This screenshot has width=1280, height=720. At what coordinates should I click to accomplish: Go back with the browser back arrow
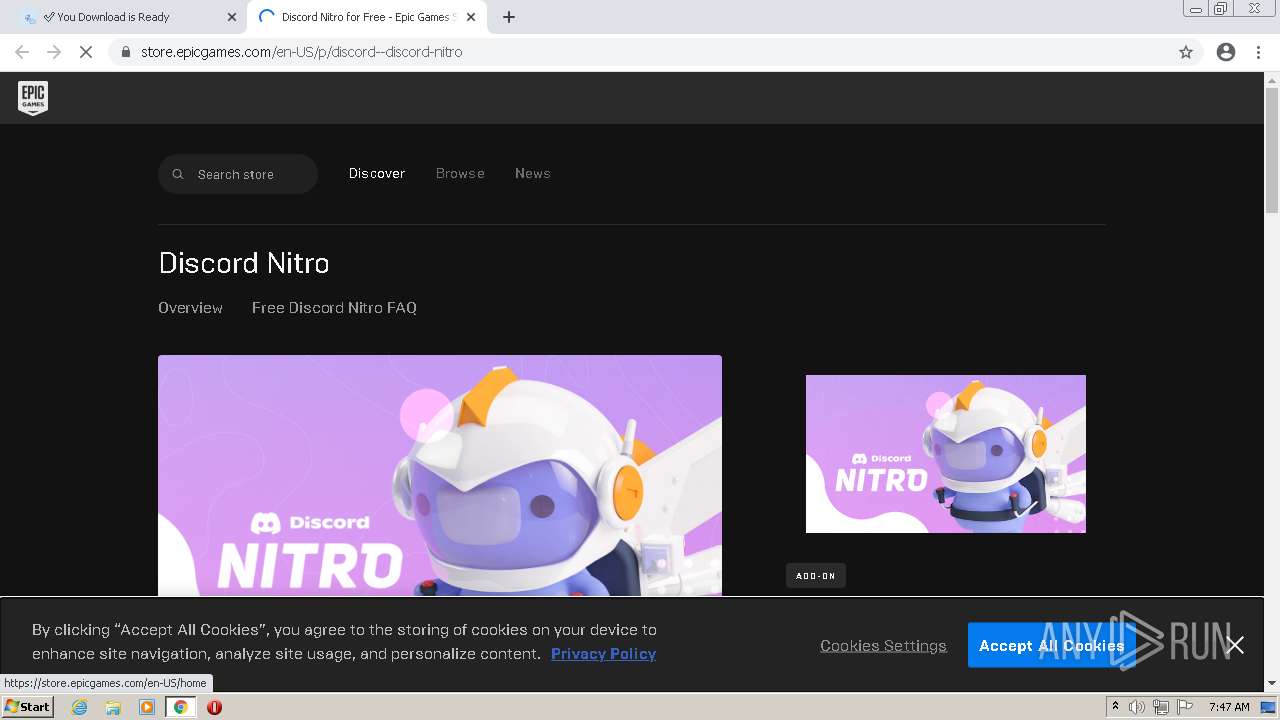click(22, 52)
